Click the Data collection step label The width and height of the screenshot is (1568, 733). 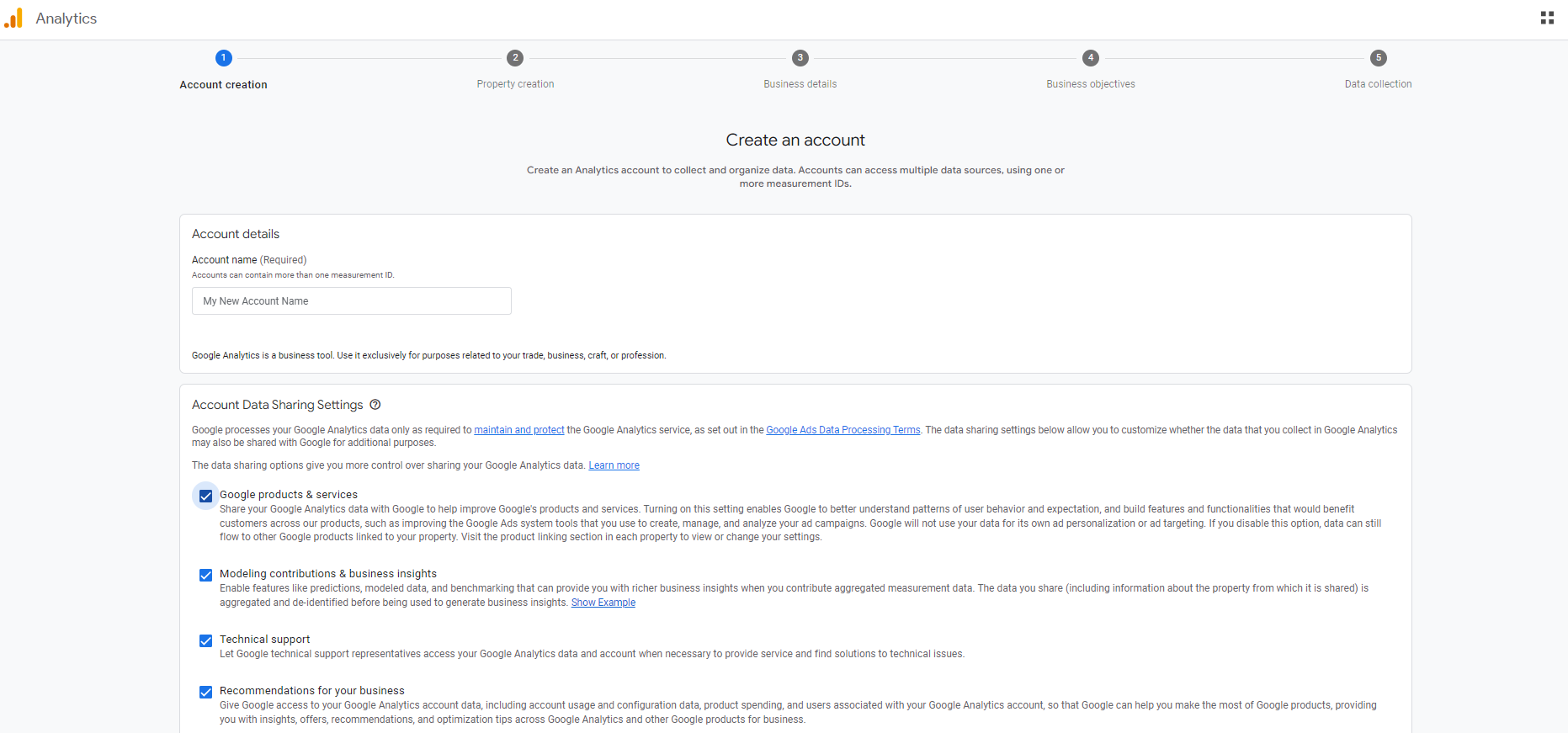click(1379, 84)
